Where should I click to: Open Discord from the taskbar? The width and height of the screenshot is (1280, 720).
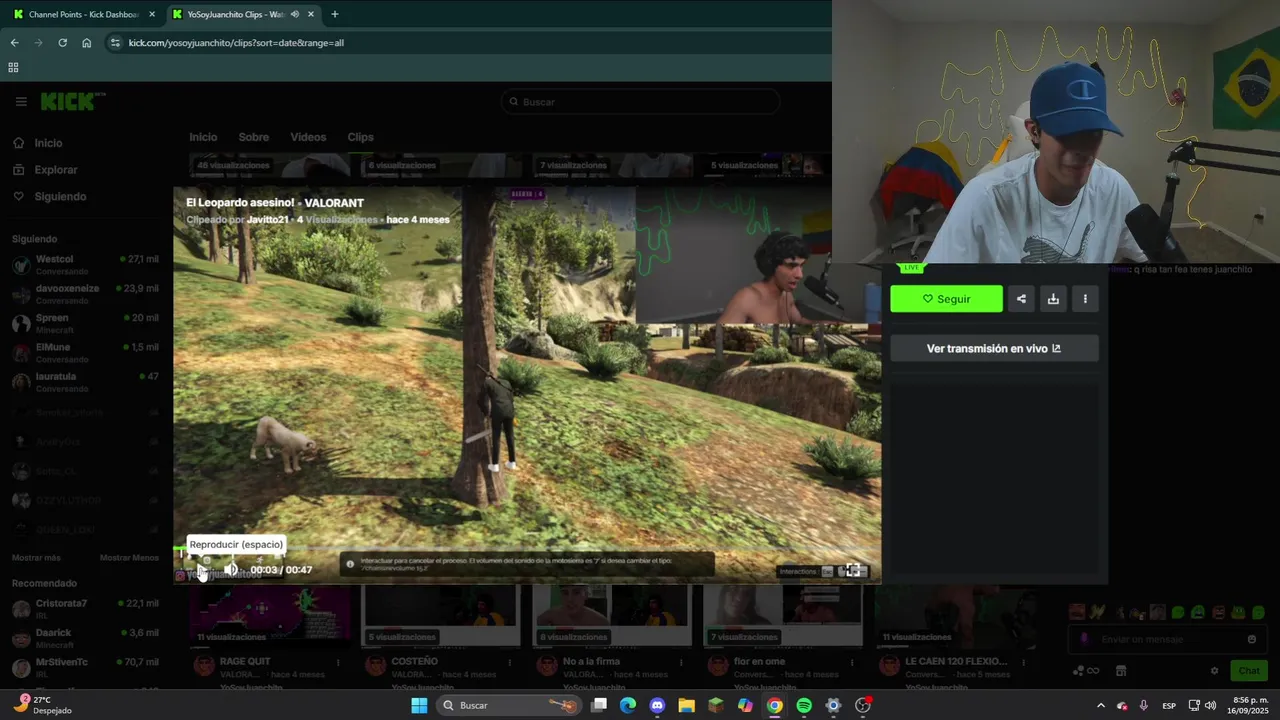(657, 705)
